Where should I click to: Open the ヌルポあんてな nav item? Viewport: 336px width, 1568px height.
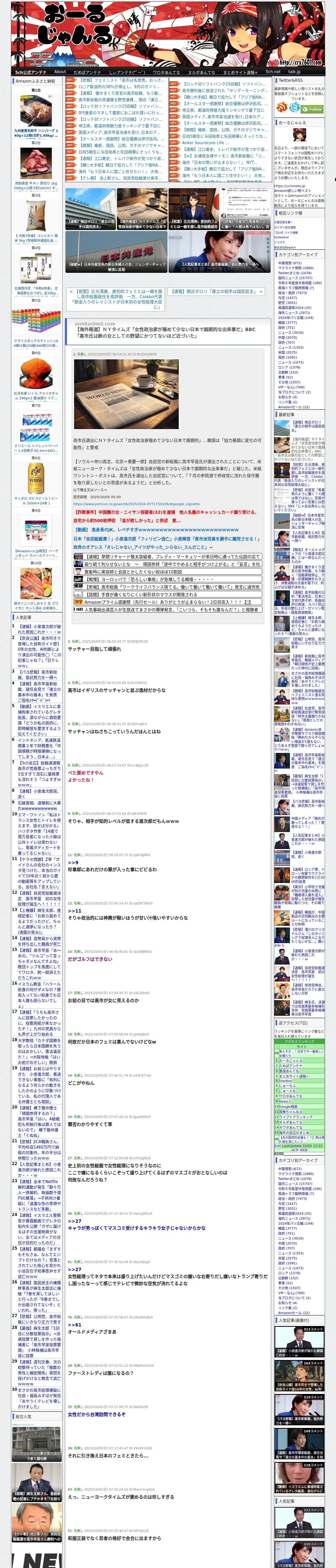201,72
